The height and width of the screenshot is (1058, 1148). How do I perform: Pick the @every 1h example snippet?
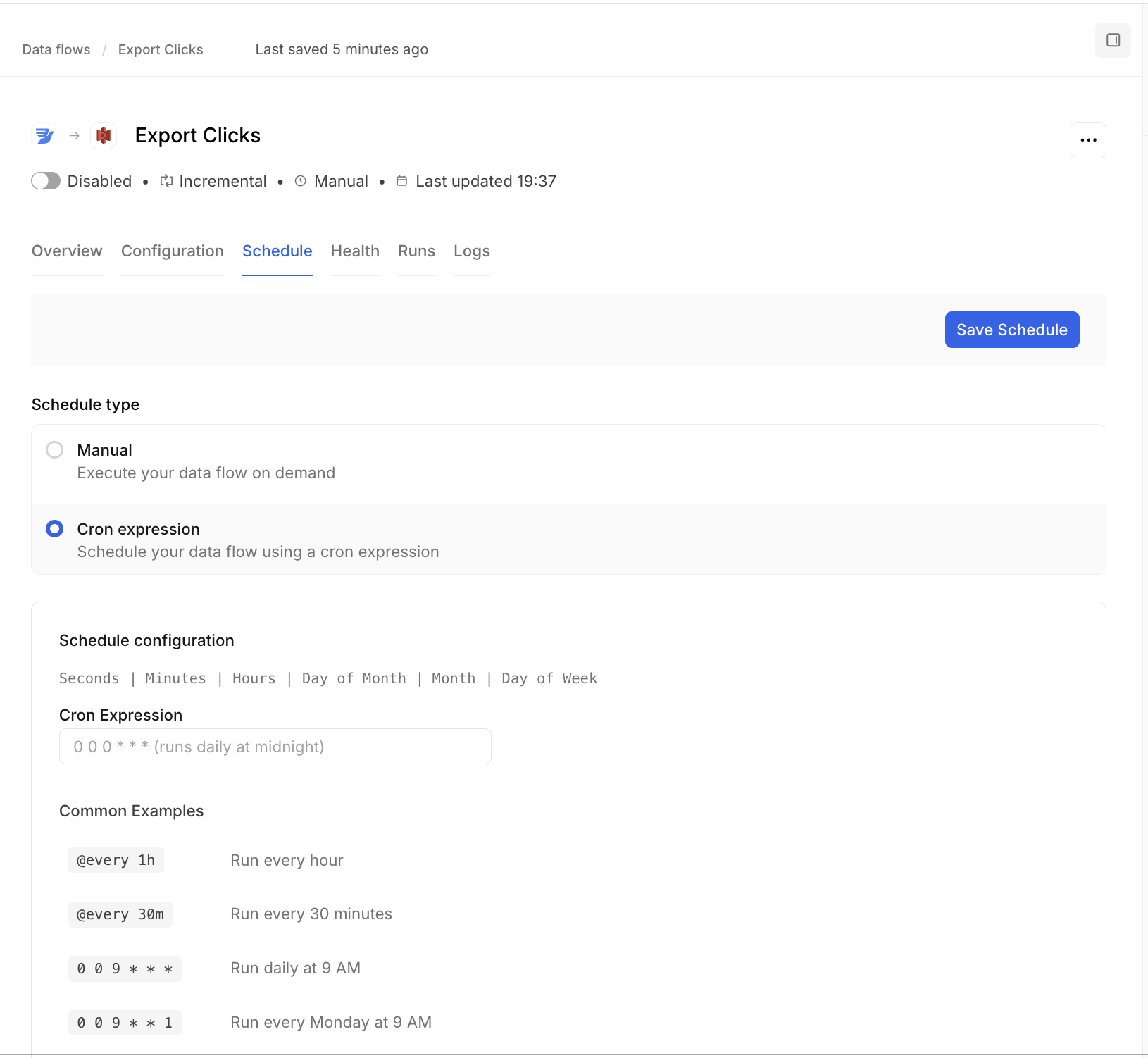tap(116, 860)
